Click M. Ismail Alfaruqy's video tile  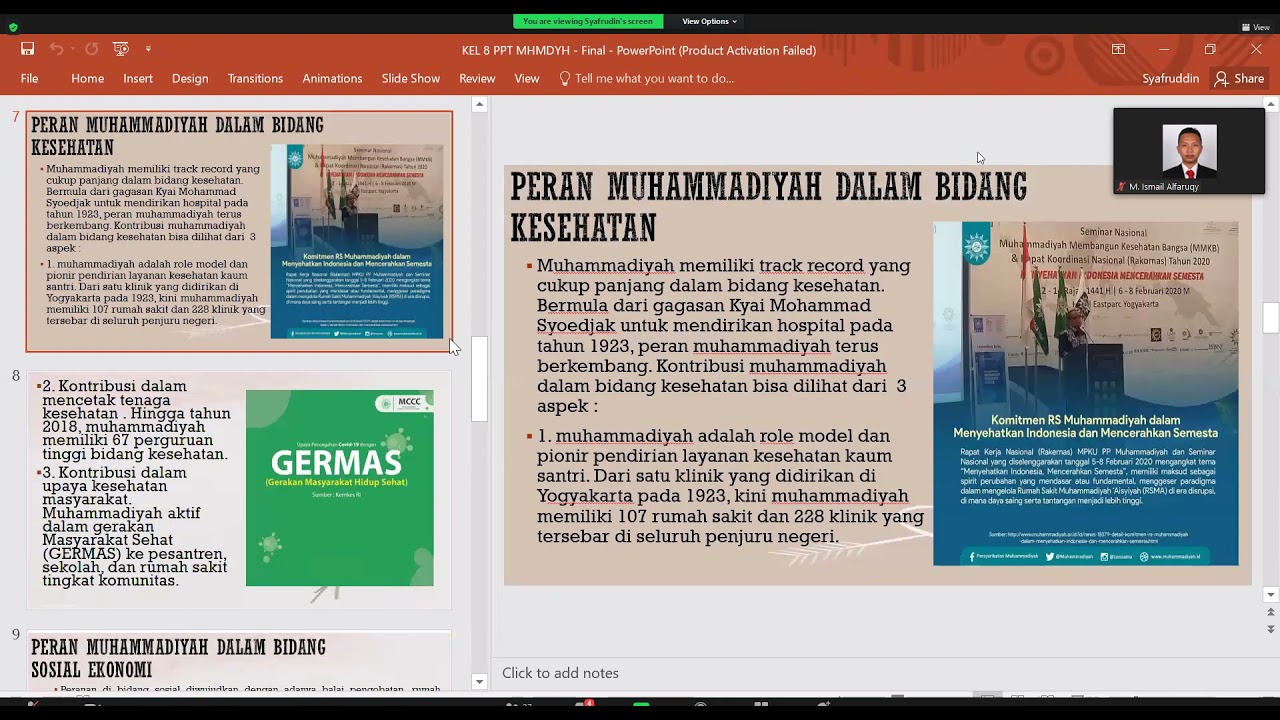point(1189,151)
